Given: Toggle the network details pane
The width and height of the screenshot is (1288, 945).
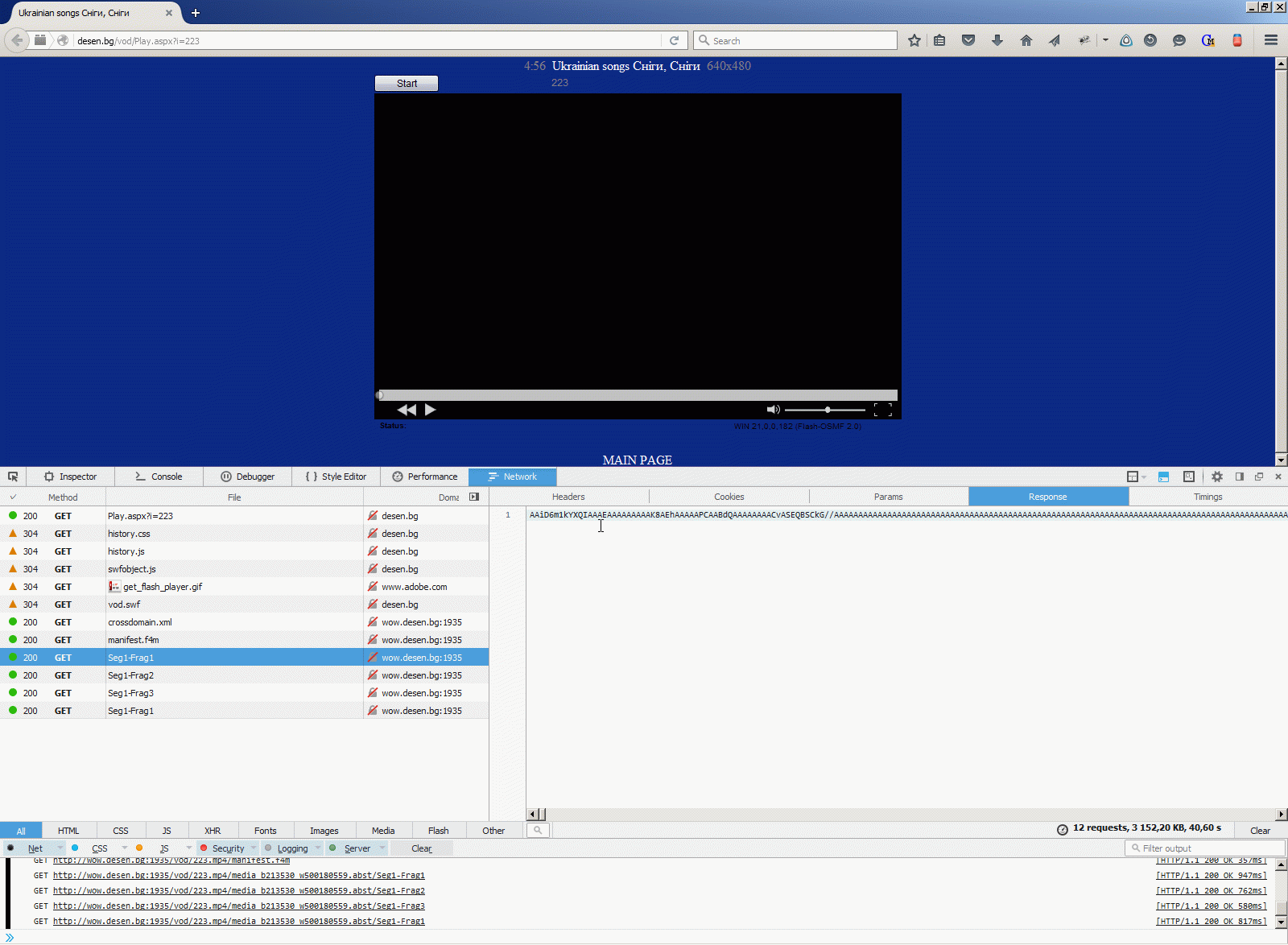Looking at the screenshot, I should [x=474, y=497].
